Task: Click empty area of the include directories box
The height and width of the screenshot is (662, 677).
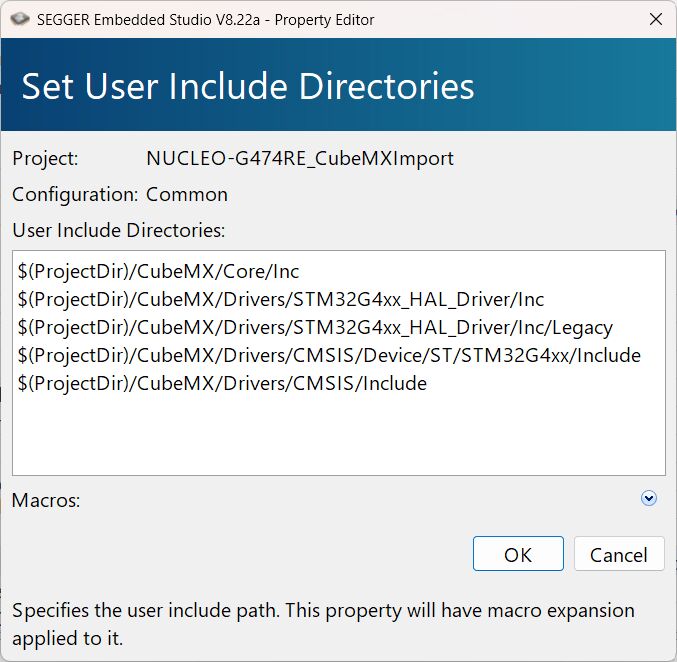Action: tap(338, 435)
